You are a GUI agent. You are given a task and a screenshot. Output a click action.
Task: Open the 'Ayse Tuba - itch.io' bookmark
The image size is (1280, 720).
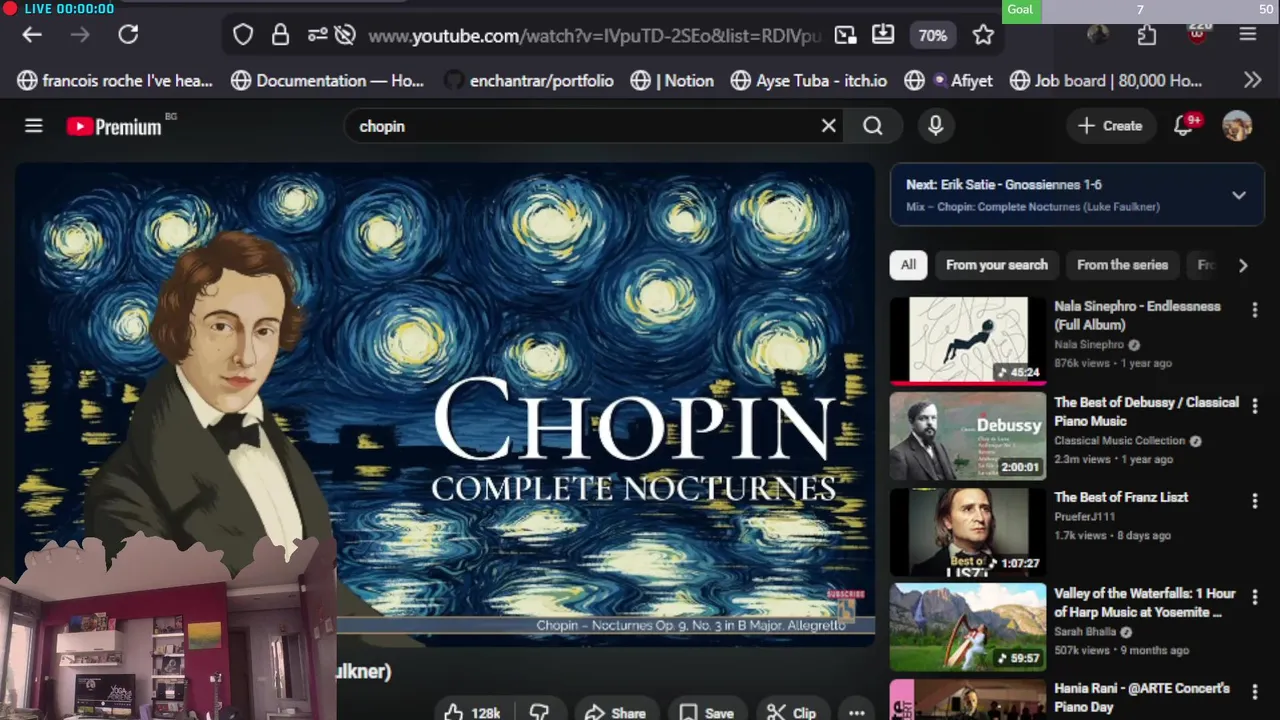808,81
